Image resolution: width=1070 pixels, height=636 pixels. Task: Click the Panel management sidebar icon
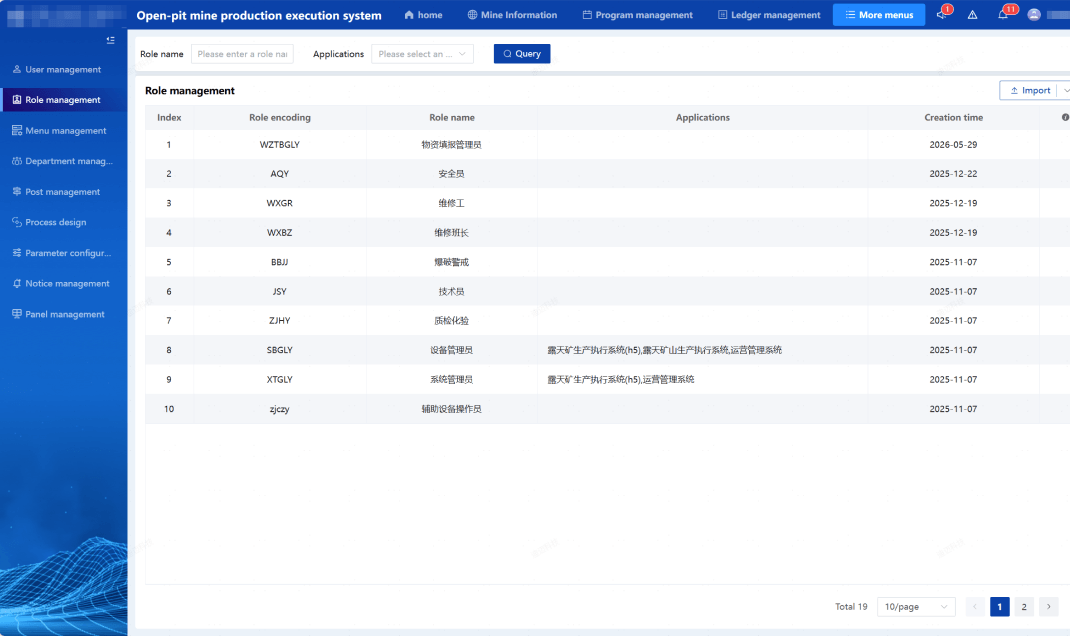click(17, 314)
